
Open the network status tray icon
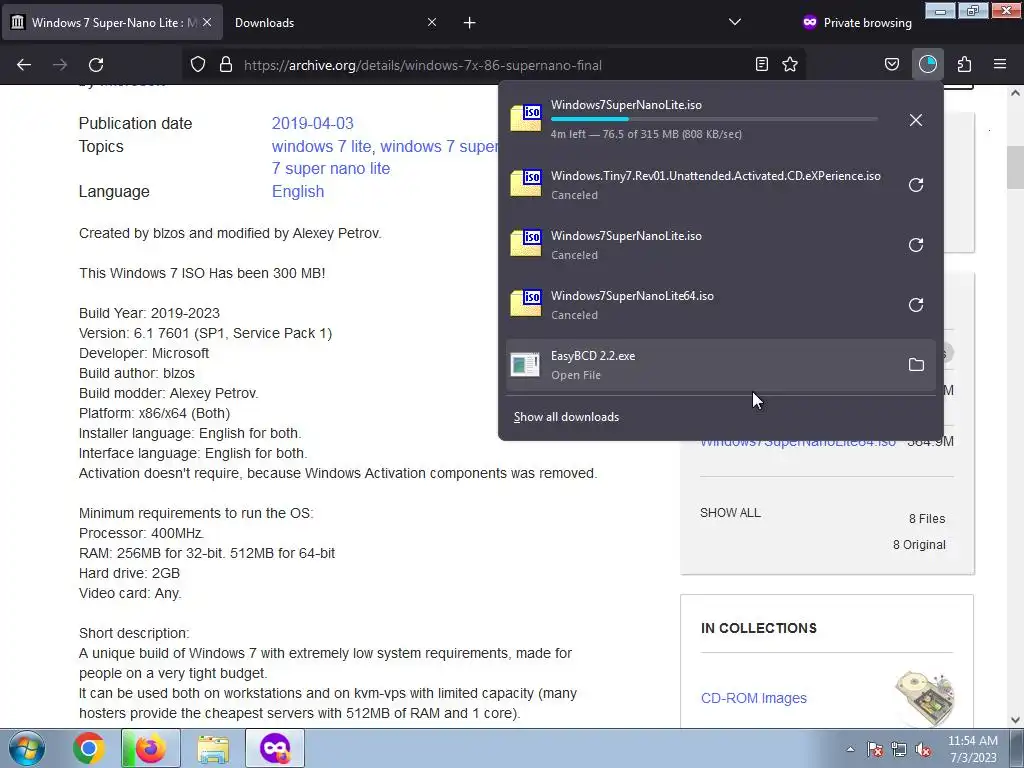point(899,749)
